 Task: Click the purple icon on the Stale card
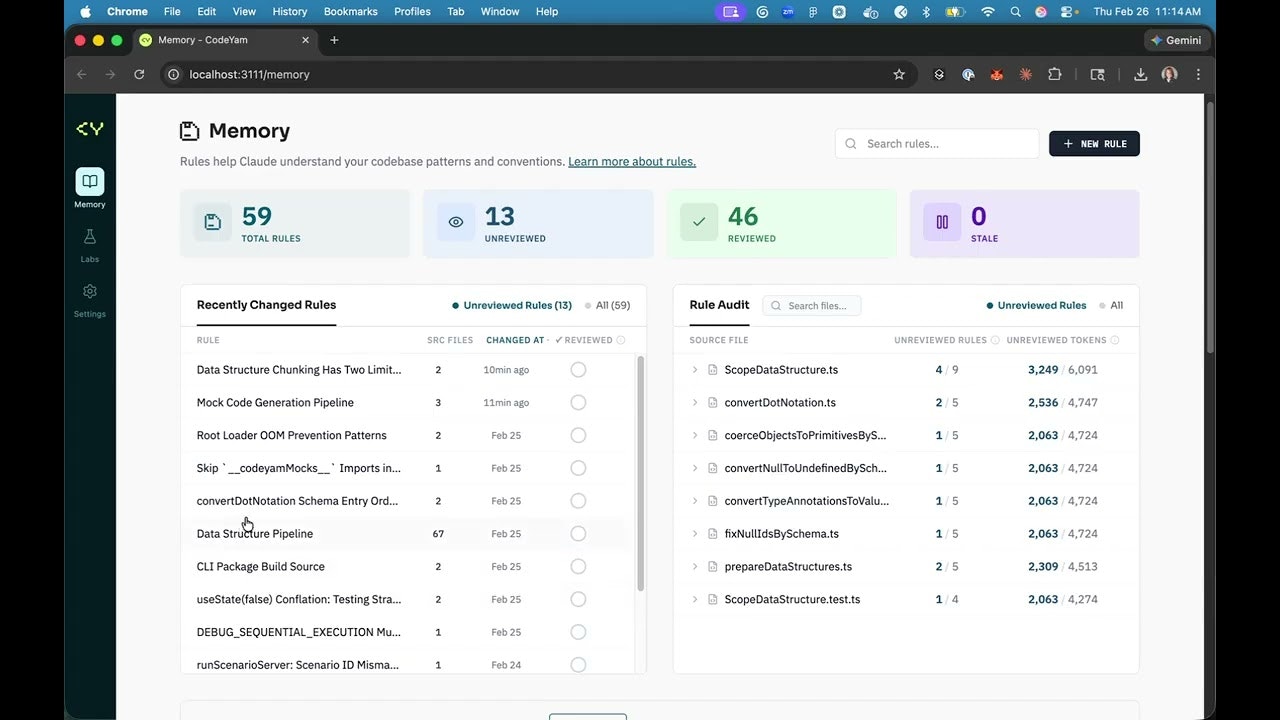[x=942, y=222]
